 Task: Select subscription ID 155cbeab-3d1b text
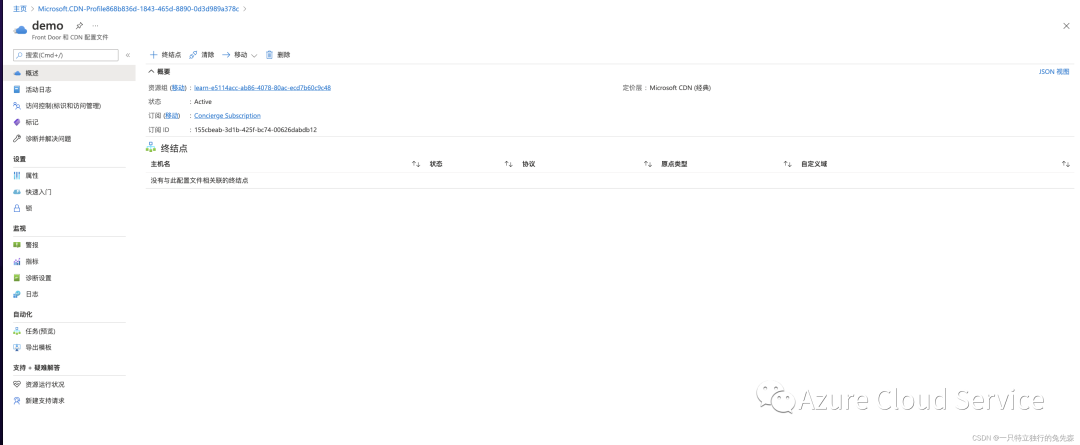coord(256,130)
